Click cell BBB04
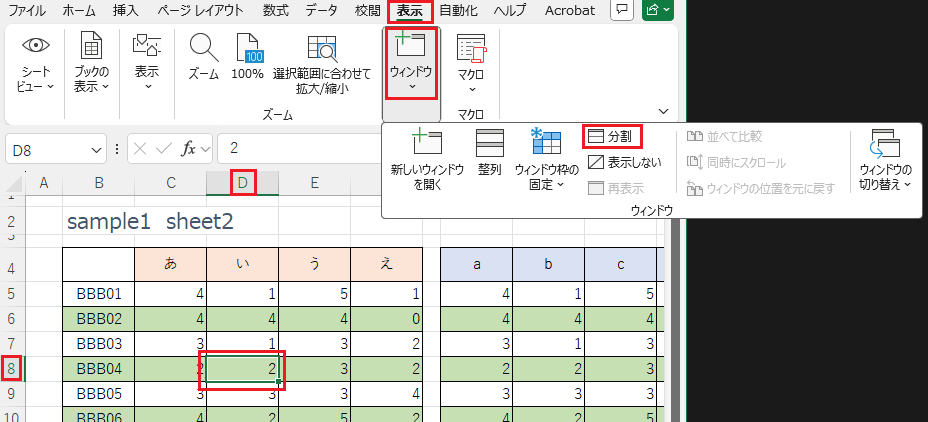The height and width of the screenshot is (422, 928). pos(99,370)
